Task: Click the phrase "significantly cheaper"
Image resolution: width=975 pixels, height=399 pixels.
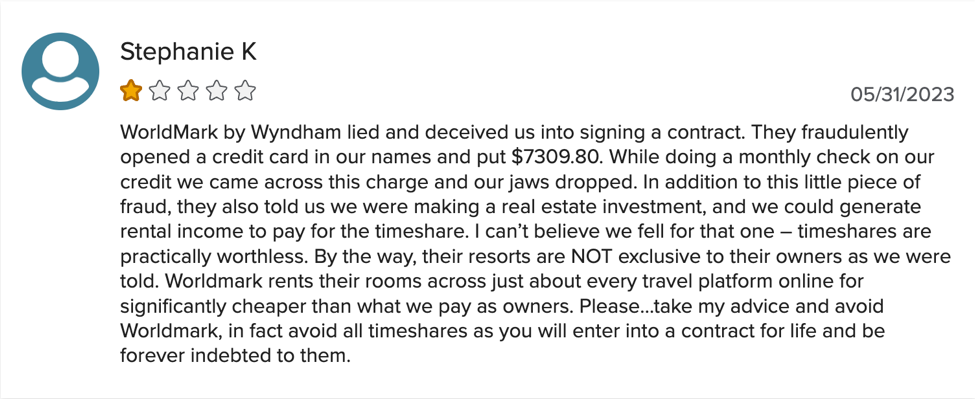Action: click(216, 307)
